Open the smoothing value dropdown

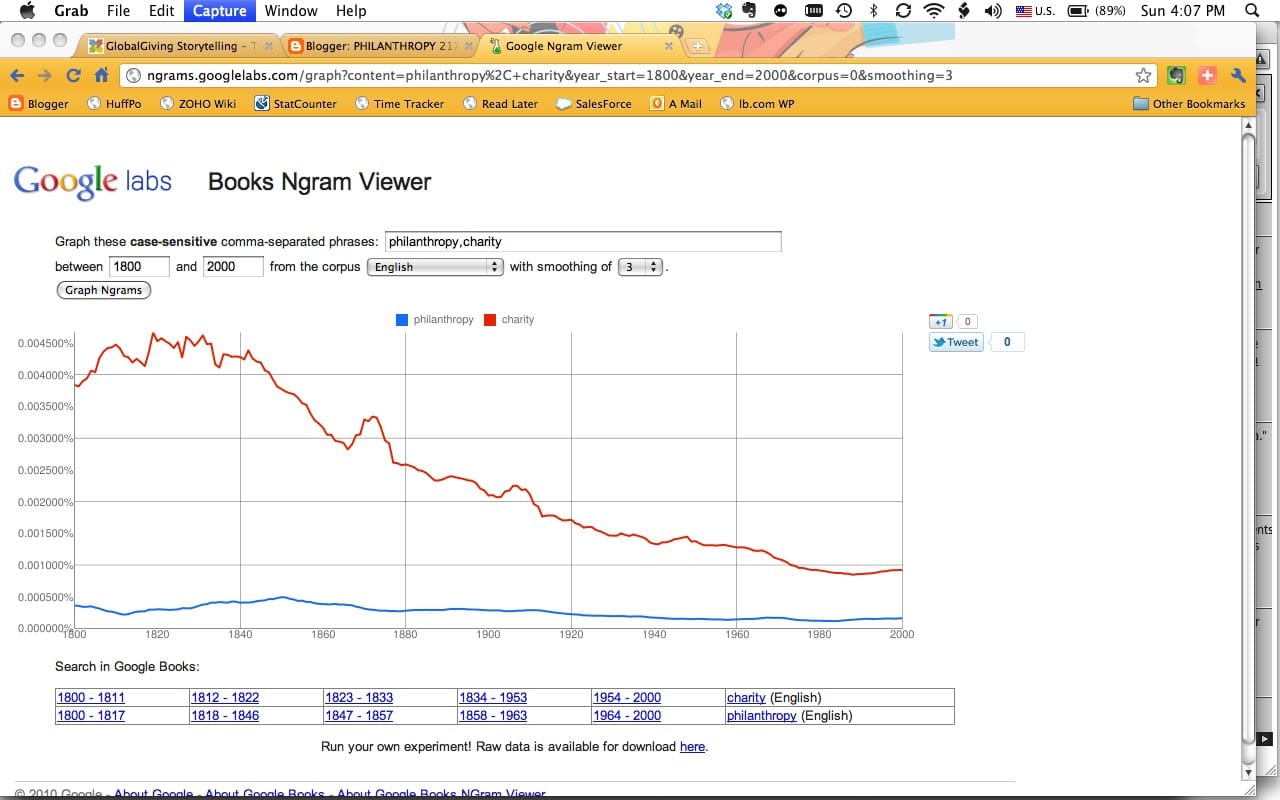coord(640,267)
